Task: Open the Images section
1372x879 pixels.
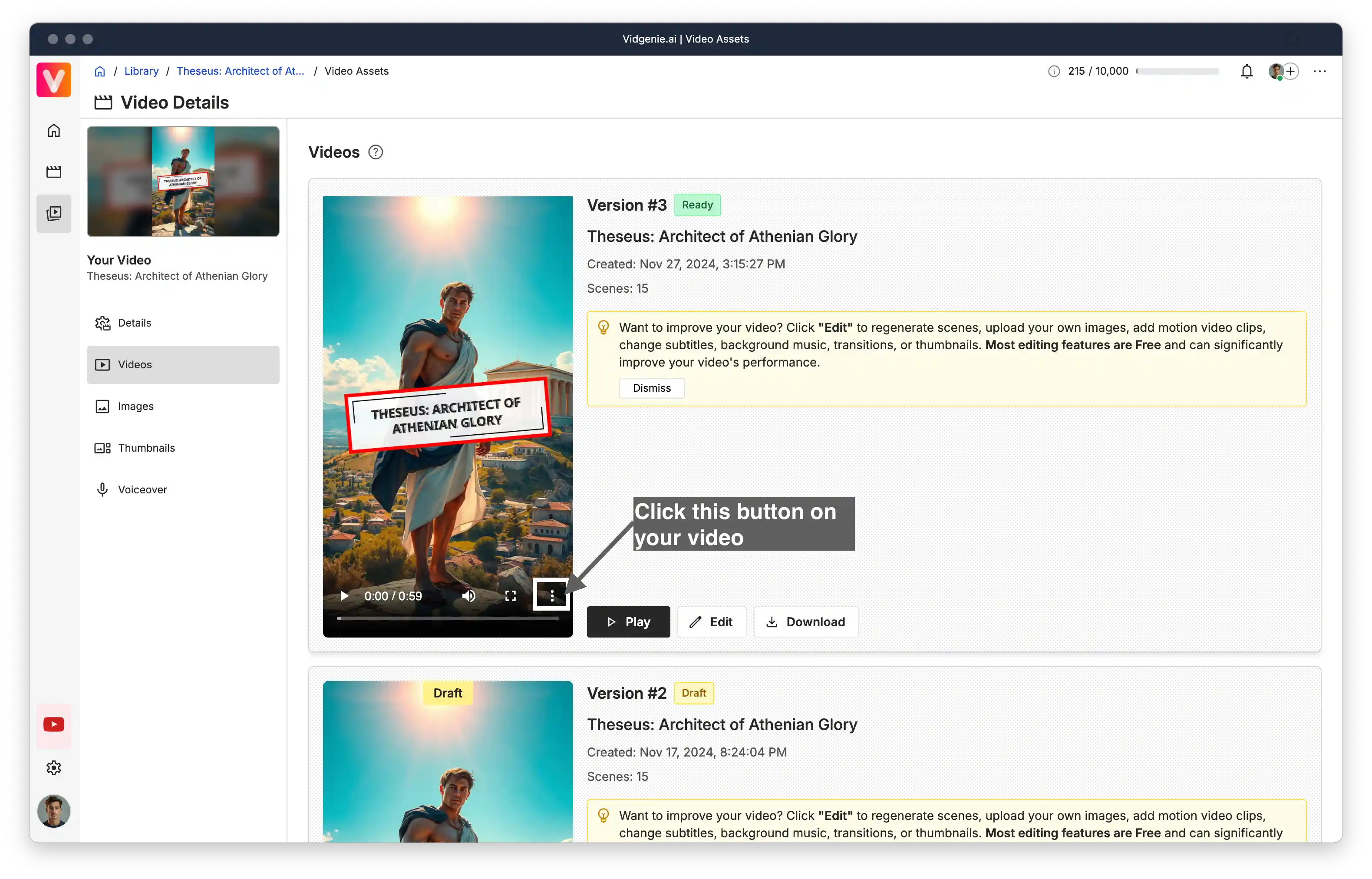Action: pyautogui.click(x=183, y=406)
